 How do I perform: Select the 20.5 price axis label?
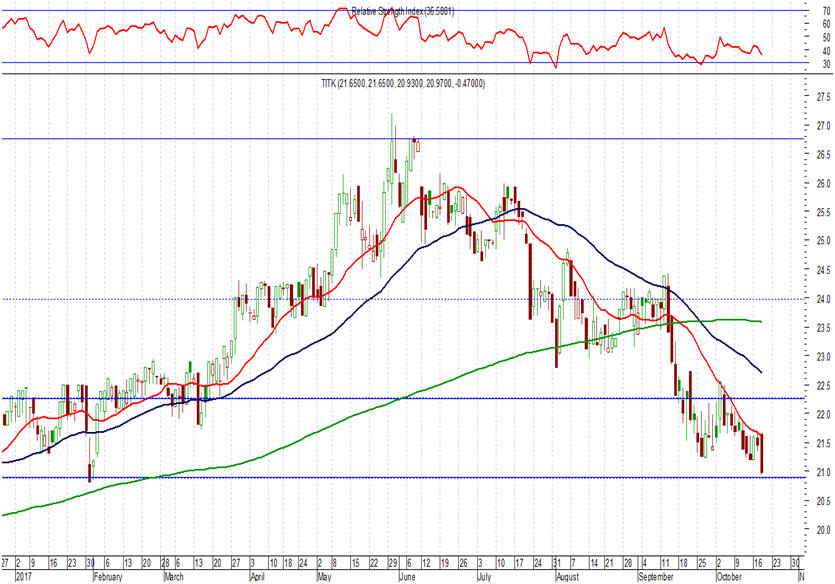pos(823,501)
